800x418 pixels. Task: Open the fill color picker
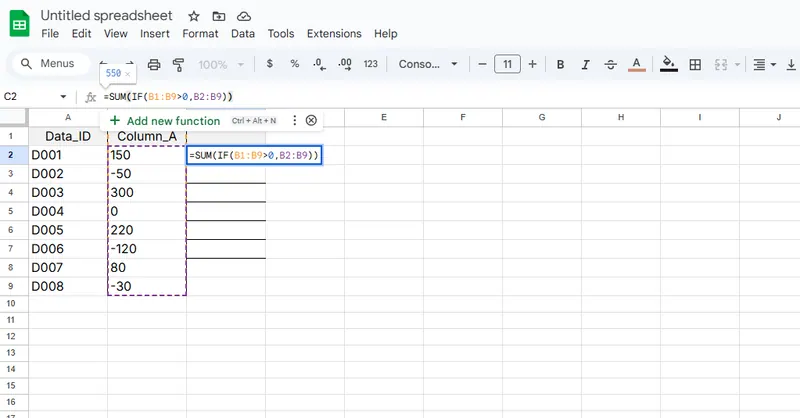(x=668, y=64)
